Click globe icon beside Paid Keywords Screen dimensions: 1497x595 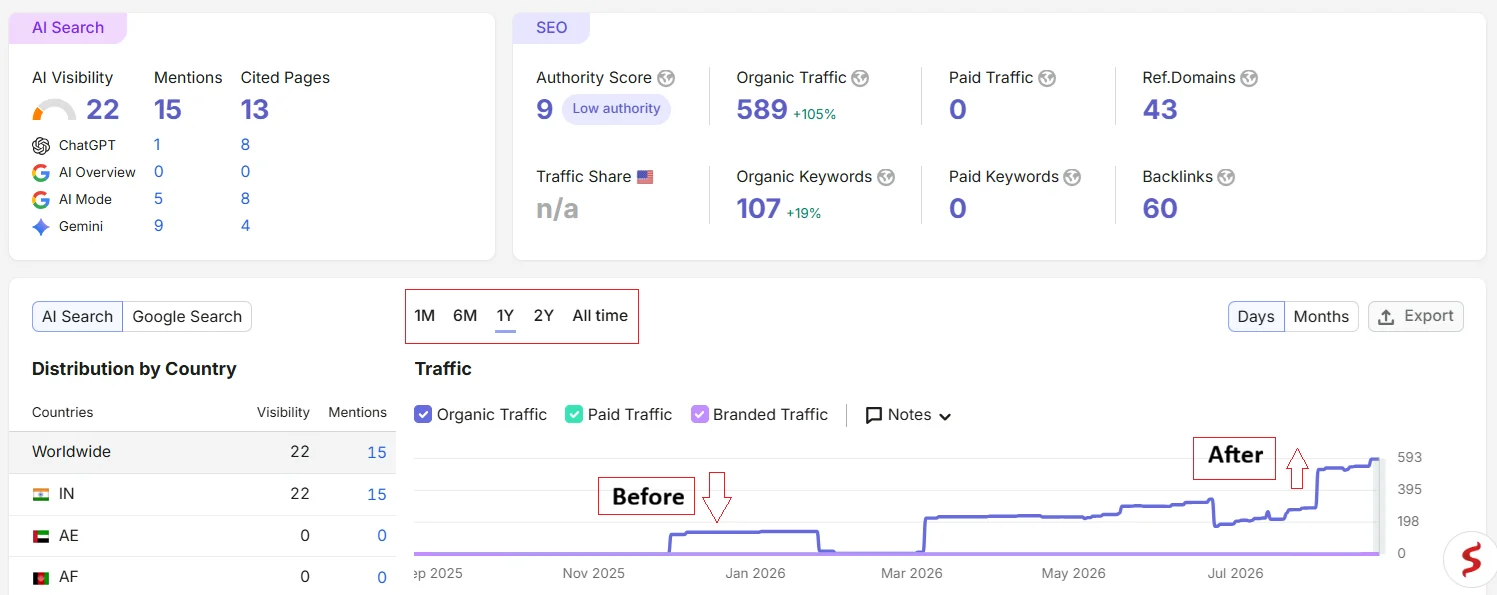point(1073,177)
